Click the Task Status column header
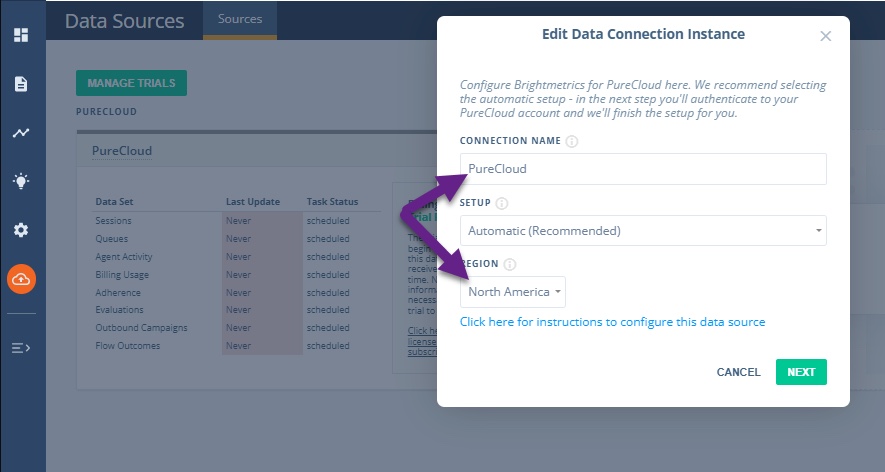885x472 pixels. (332, 202)
